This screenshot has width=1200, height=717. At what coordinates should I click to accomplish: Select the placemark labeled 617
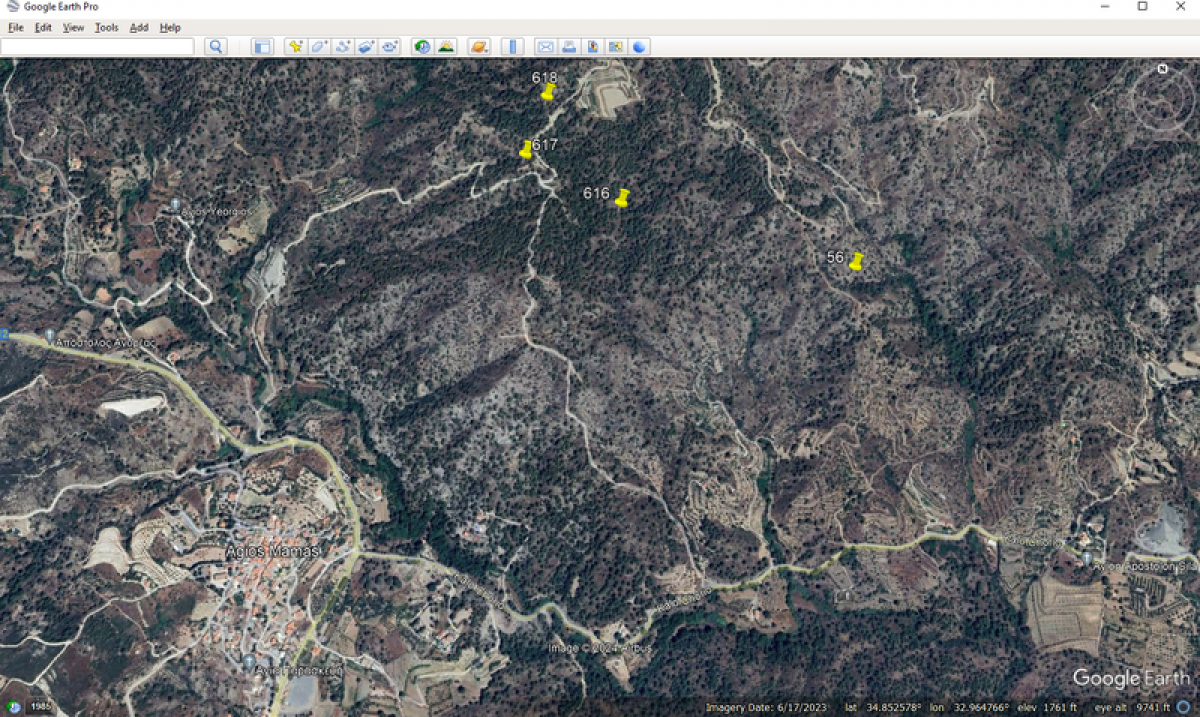[526, 152]
